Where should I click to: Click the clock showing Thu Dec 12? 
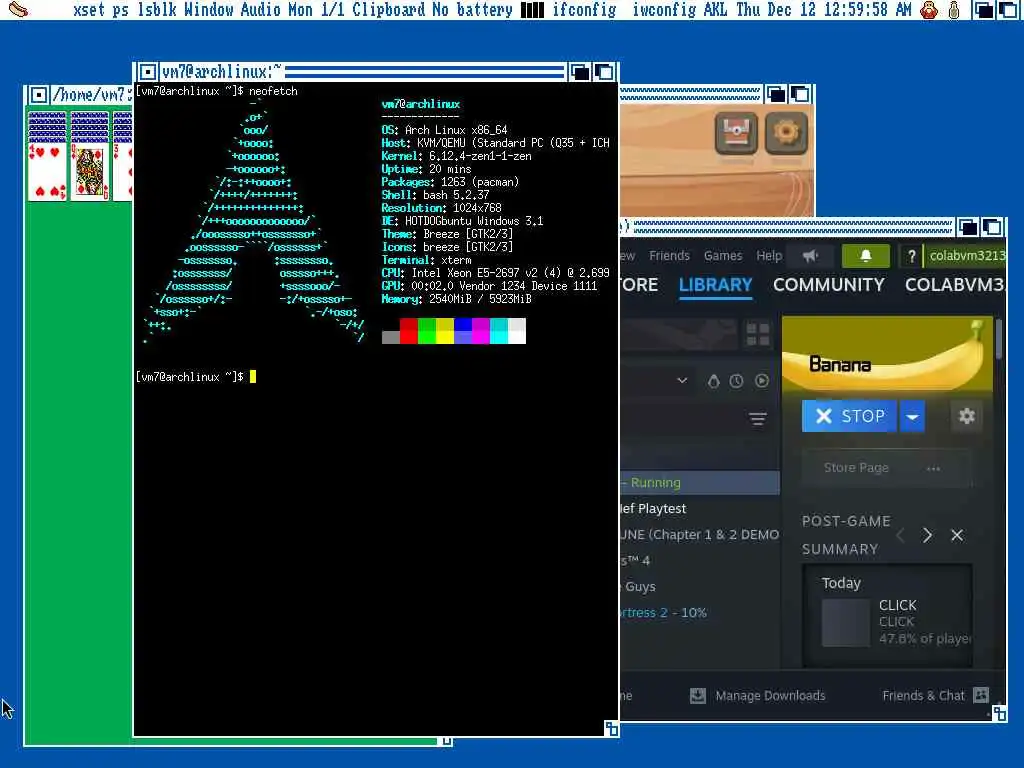824,10
